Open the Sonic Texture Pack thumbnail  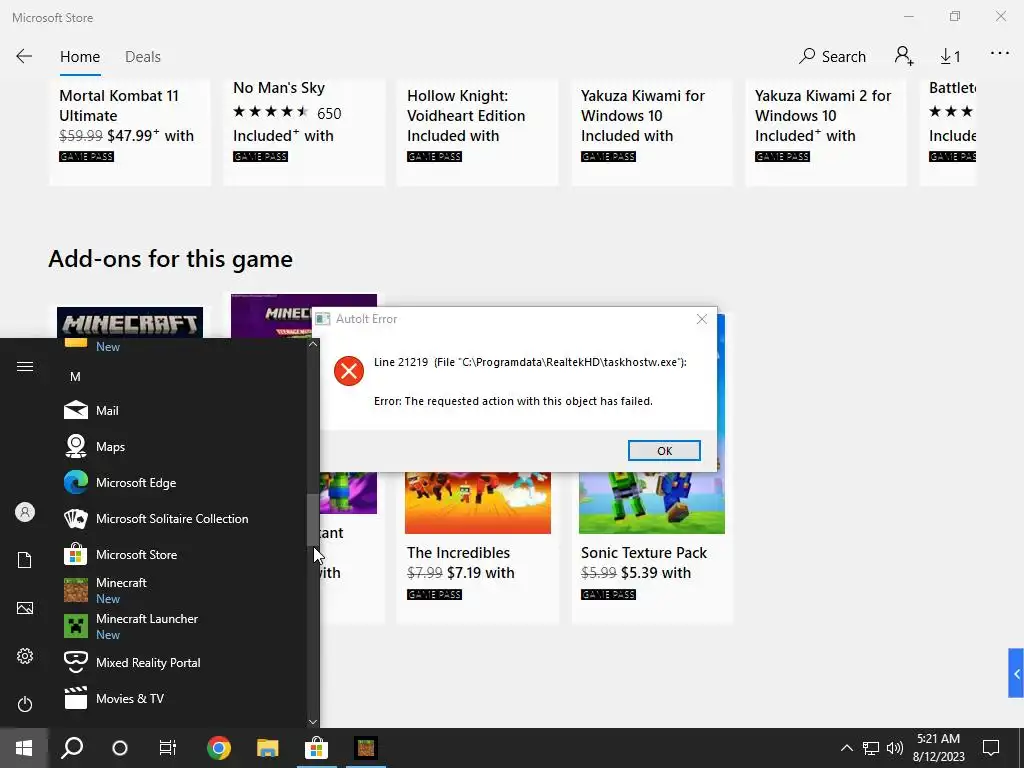652,503
